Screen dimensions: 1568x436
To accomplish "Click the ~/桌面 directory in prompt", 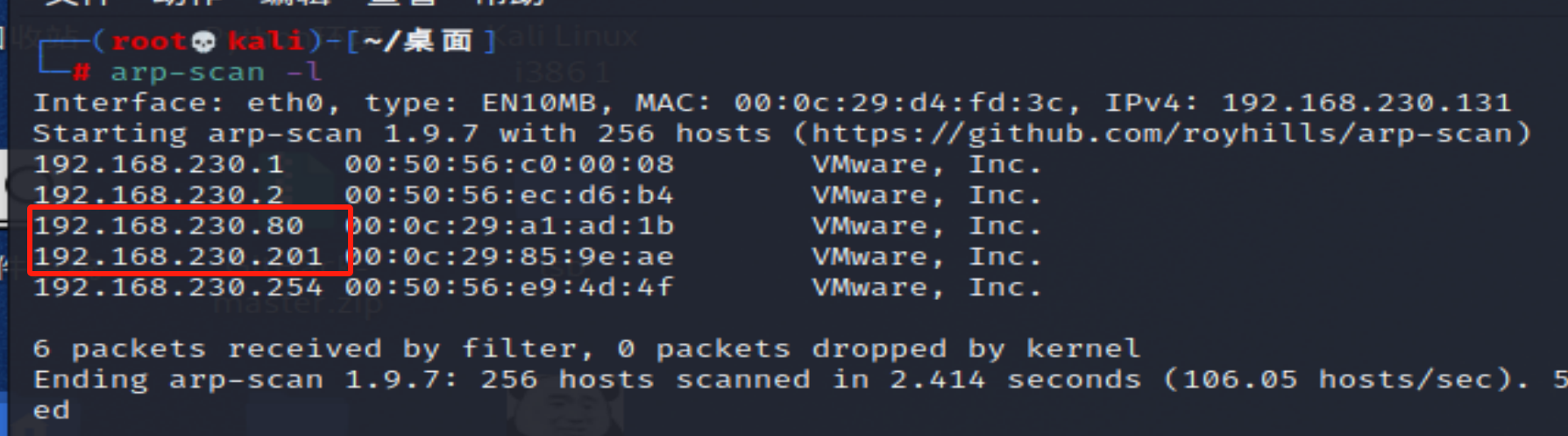I will tap(418, 41).
